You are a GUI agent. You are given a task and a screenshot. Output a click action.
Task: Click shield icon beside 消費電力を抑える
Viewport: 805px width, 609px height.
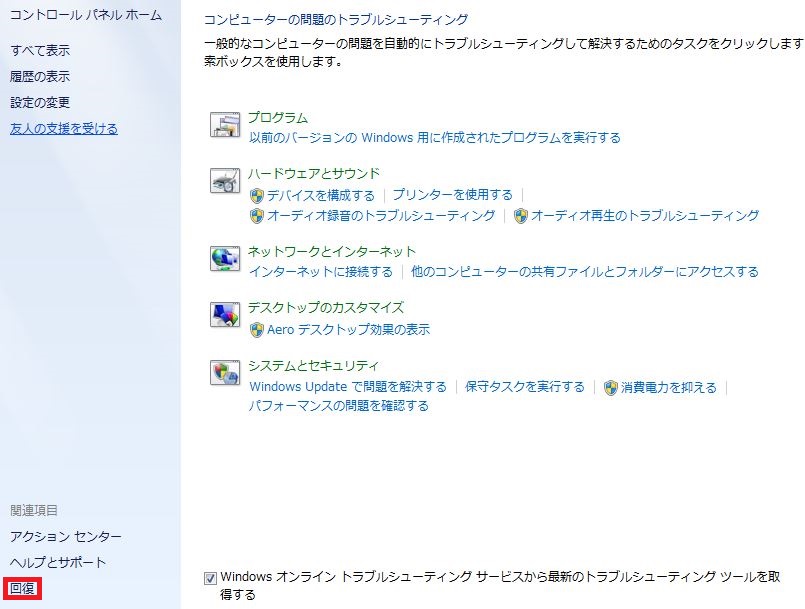(611, 387)
